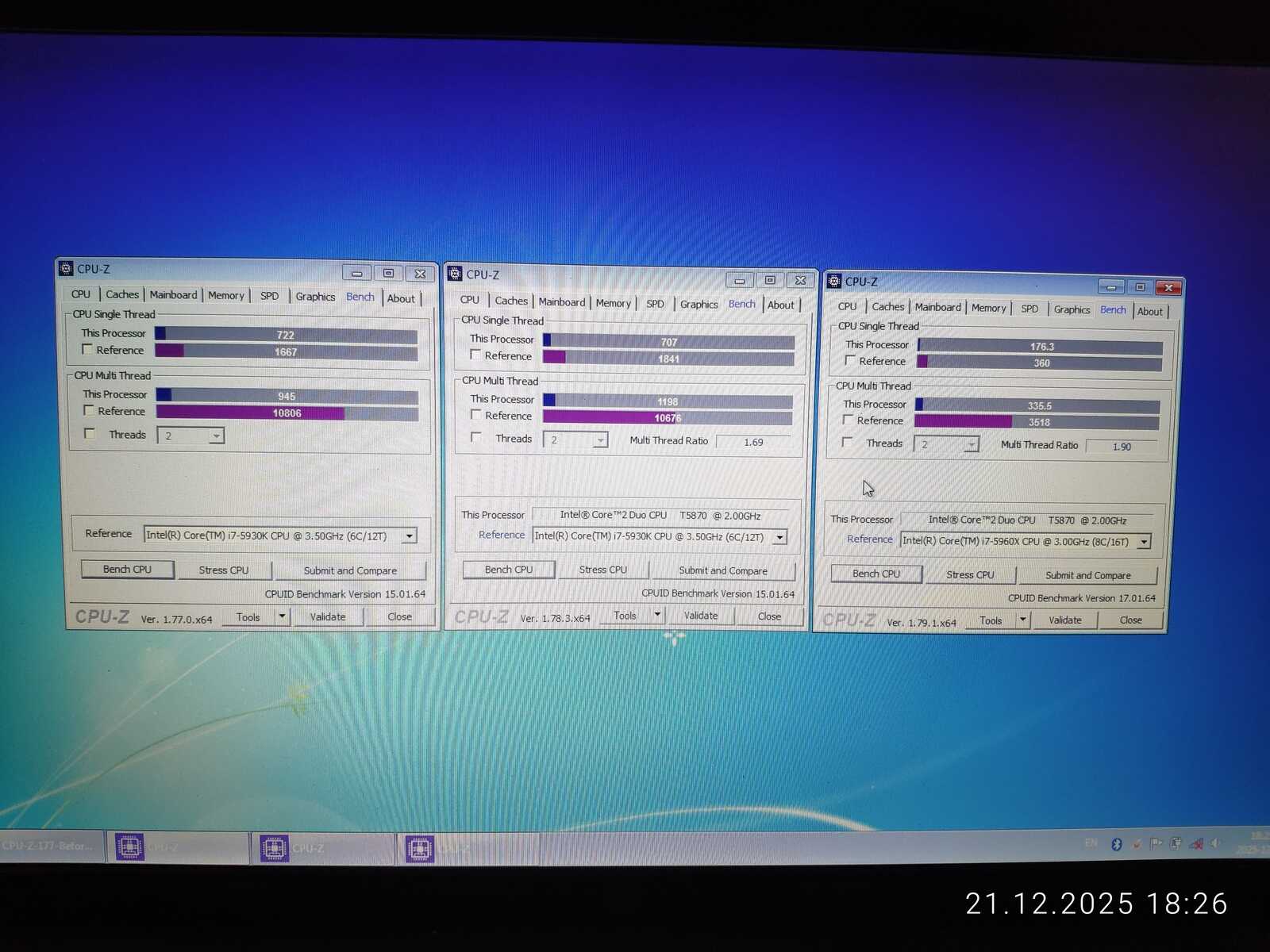Activate the middle CPU-Z taskbar button
Viewport: 1270px width, 952px height.
pyautogui.click(x=325, y=848)
